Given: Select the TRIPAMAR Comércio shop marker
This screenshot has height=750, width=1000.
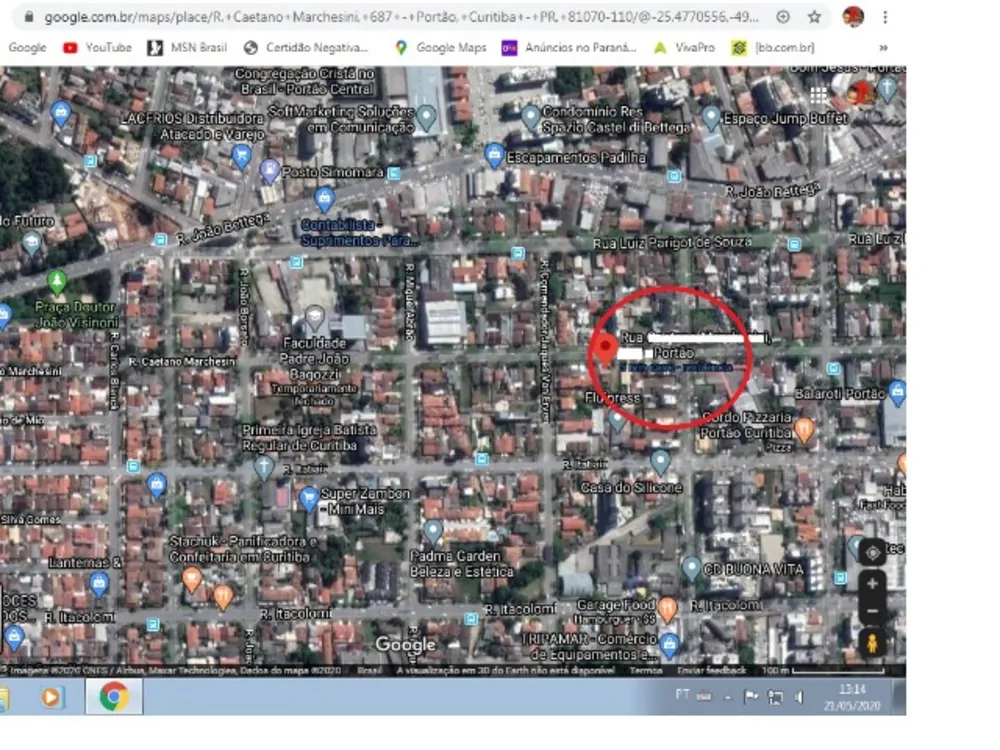Looking at the screenshot, I should [x=669, y=646].
